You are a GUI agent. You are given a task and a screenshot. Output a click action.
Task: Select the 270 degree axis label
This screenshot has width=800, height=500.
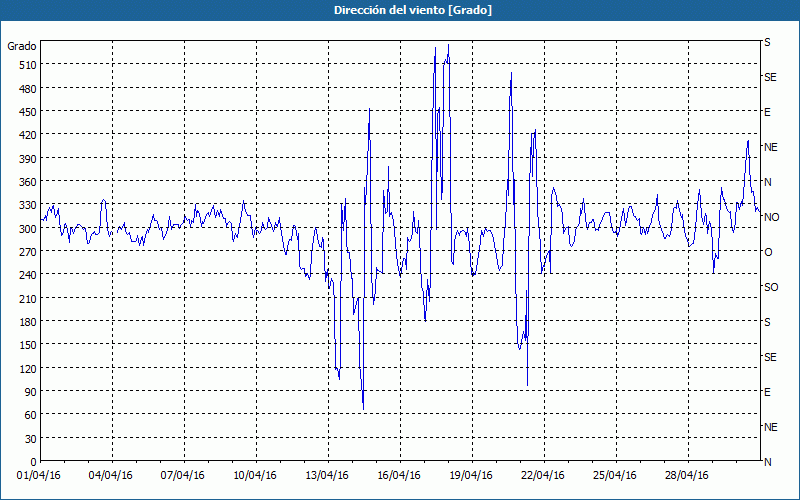(27, 252)
